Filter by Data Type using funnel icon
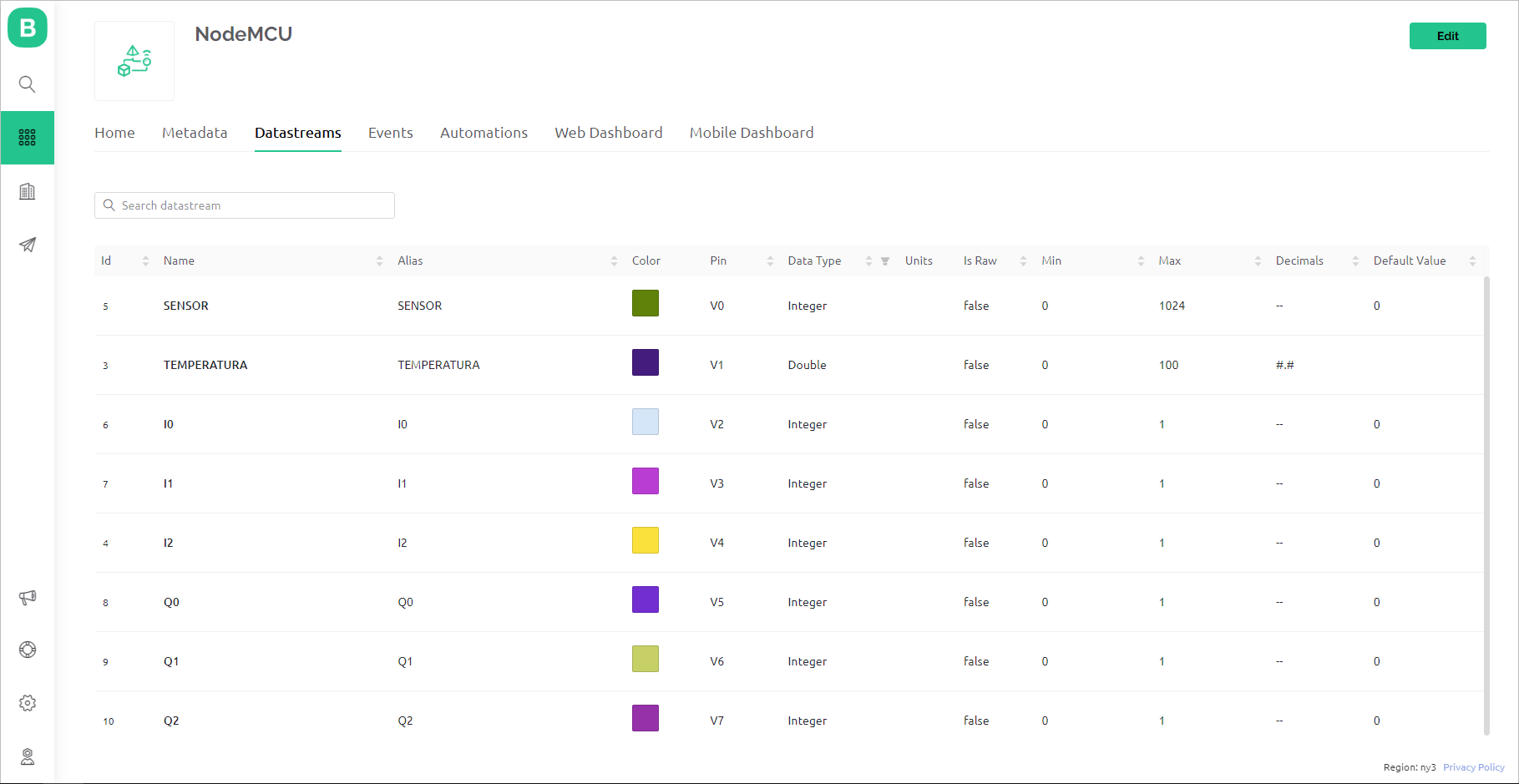Screen dimensions: 1519x784 (885, 261)
